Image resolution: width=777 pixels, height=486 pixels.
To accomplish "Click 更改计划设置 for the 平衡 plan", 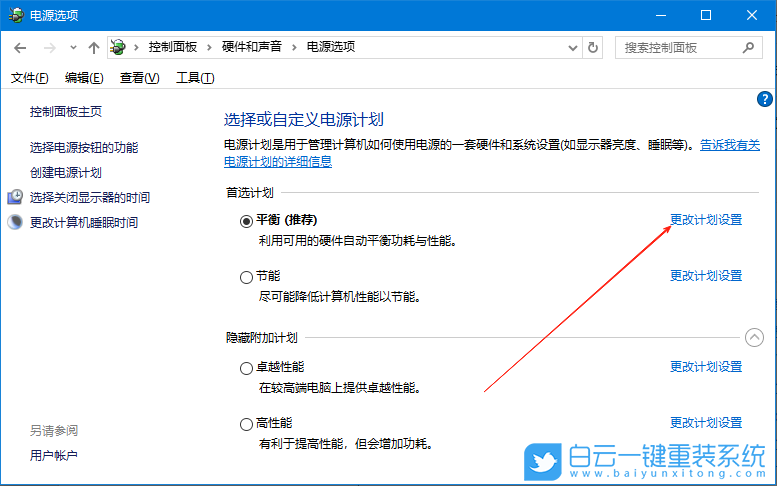I will pos(706,219).
